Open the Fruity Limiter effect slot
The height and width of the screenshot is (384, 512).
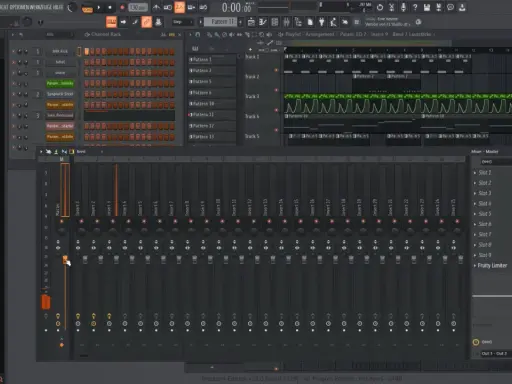tap(492, 266)
